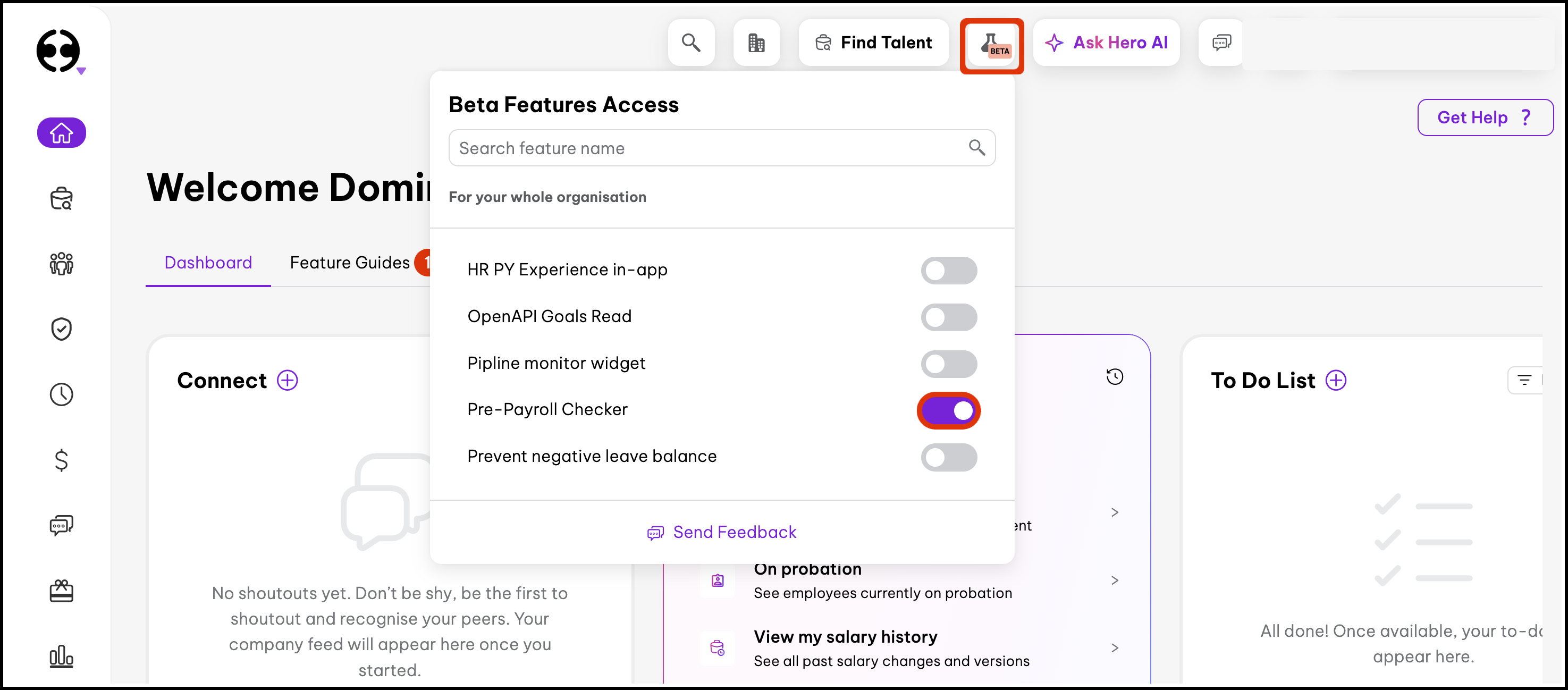
Task: Open the payroll dollar sidebar icon
Action: pos(62,460)
